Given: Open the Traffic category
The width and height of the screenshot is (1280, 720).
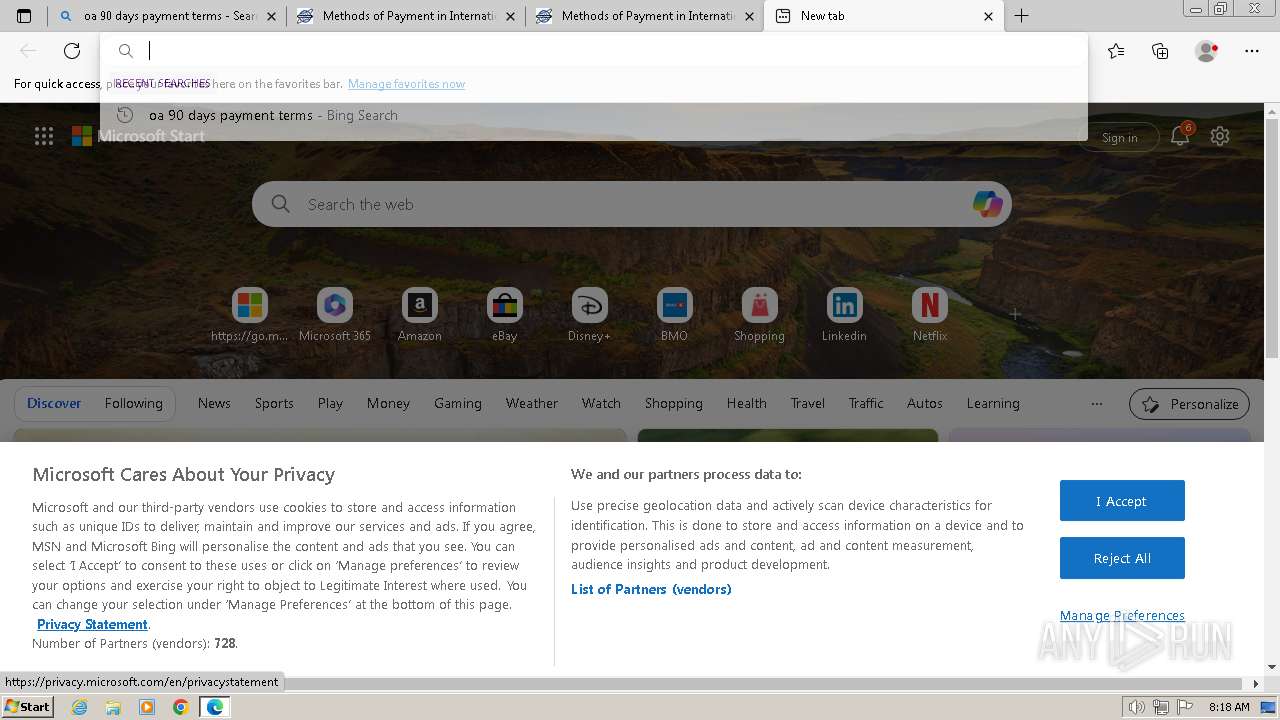Looking at the screenshot, I should (866, 403).
